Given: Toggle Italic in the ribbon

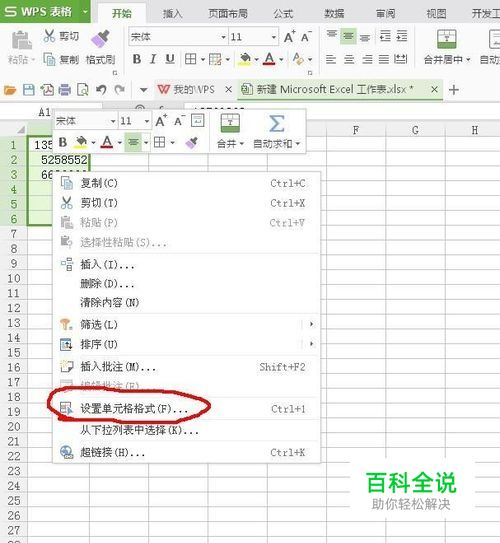Looking at the screenshot, I should click(153, 59).
